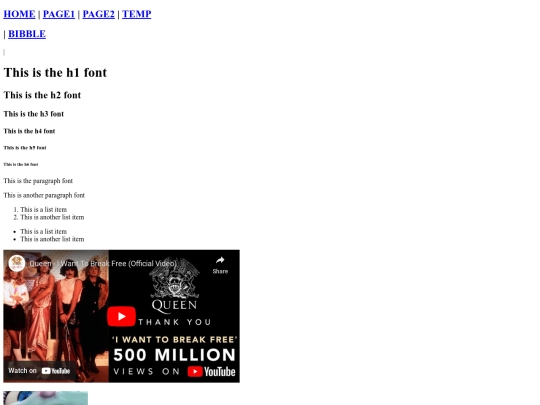540x405 pixels.
Task: Click the '500 MILLION' text in video thumbnail
Action: click(x=174, y=355)
